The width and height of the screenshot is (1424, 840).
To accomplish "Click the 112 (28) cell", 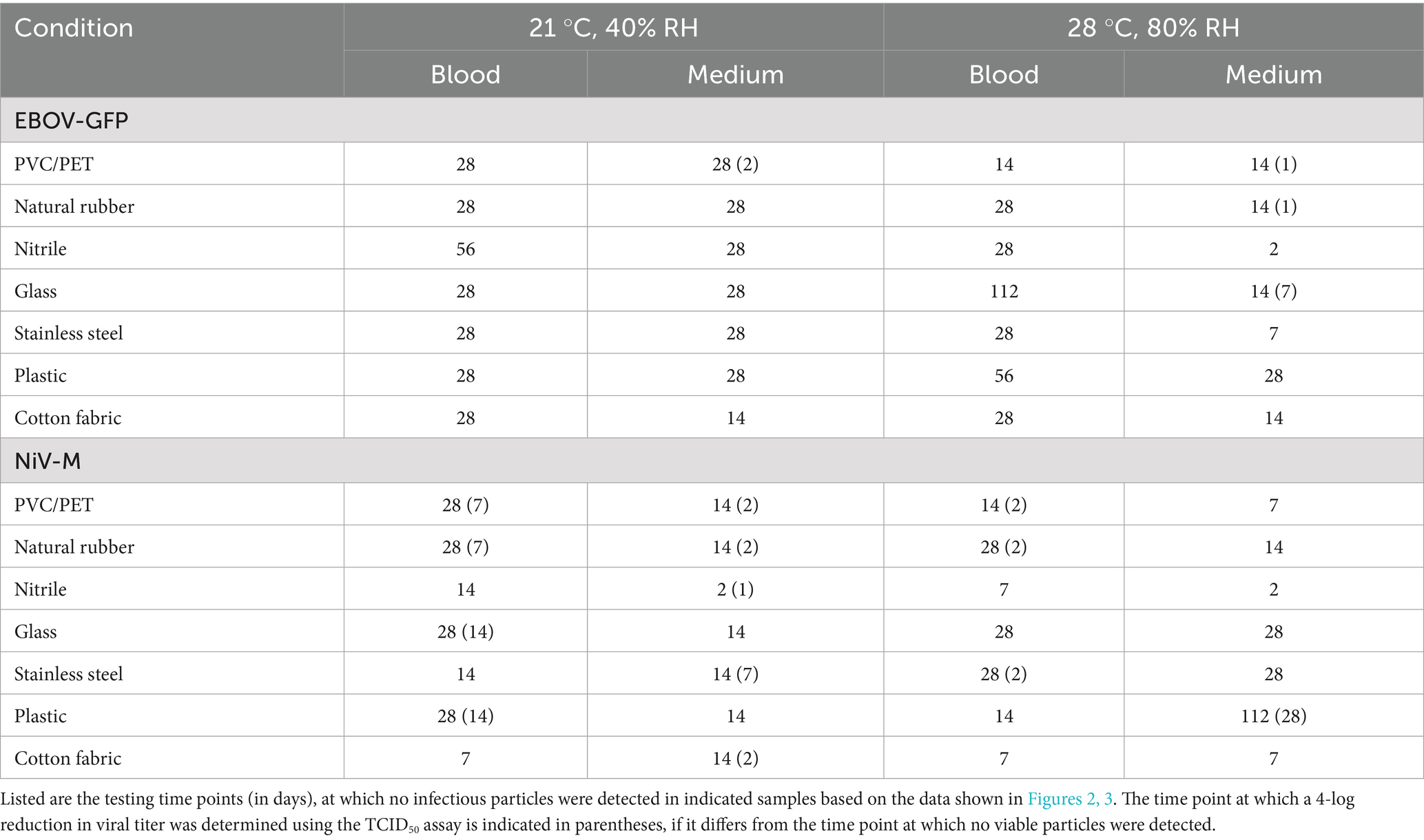I will (x=1273, y=716).
